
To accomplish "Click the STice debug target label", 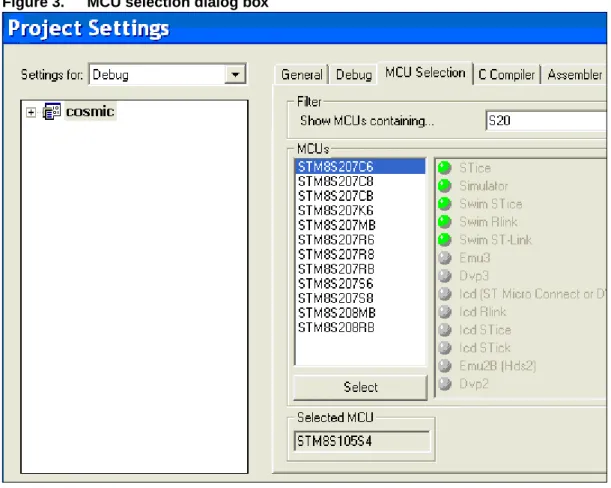I will [475, 168].
